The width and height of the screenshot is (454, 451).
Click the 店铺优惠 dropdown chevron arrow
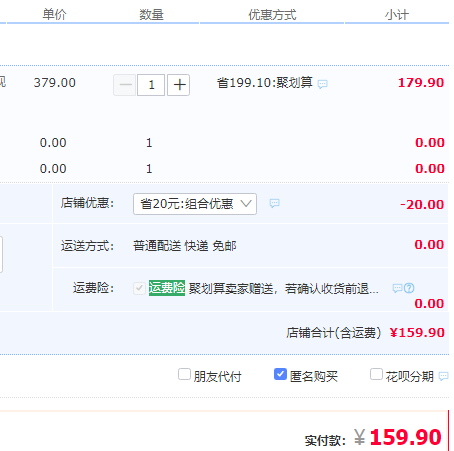246,203
